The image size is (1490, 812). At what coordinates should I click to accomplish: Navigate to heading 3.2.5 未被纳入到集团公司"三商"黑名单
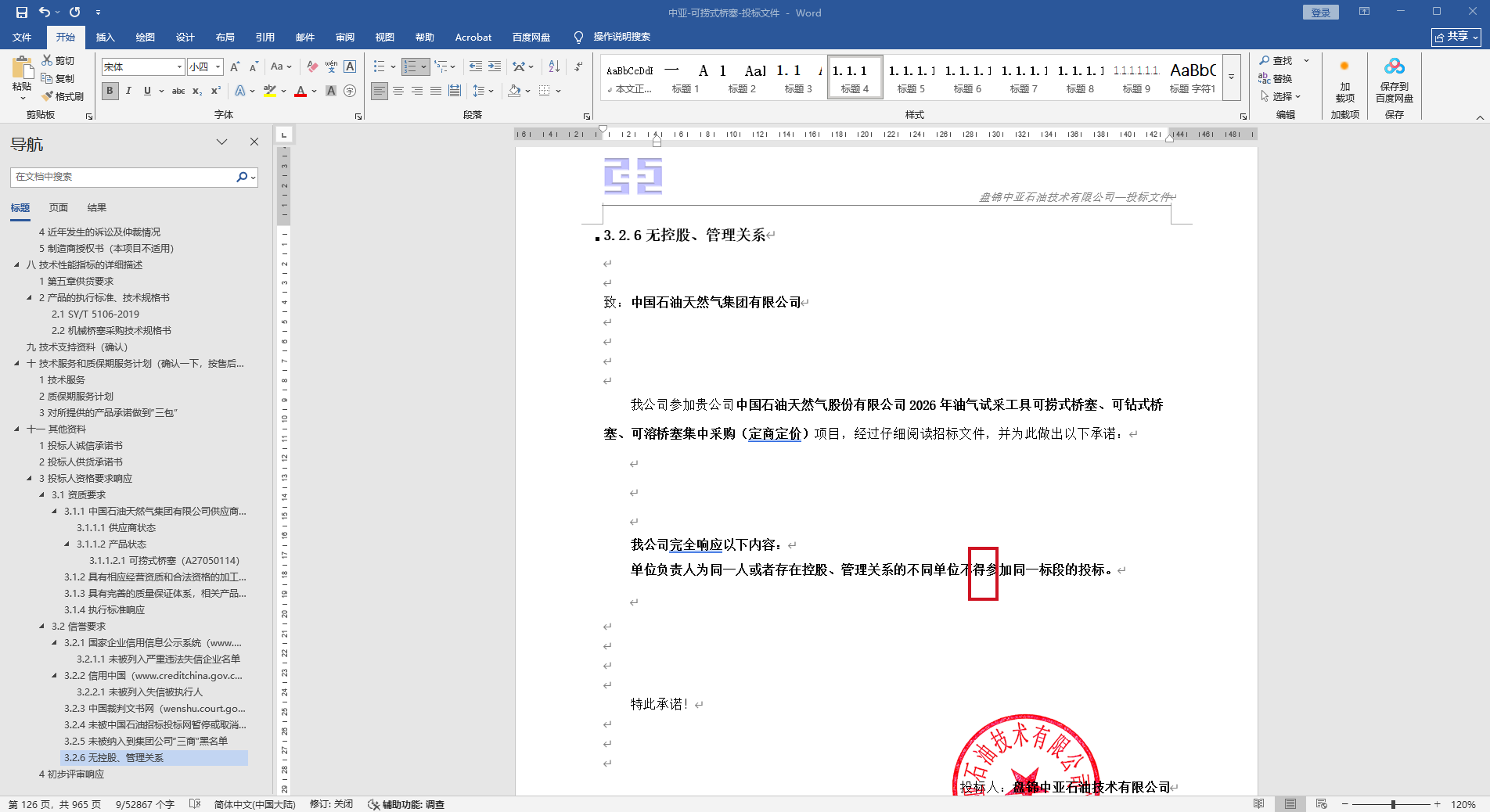(x=146, y=742)
